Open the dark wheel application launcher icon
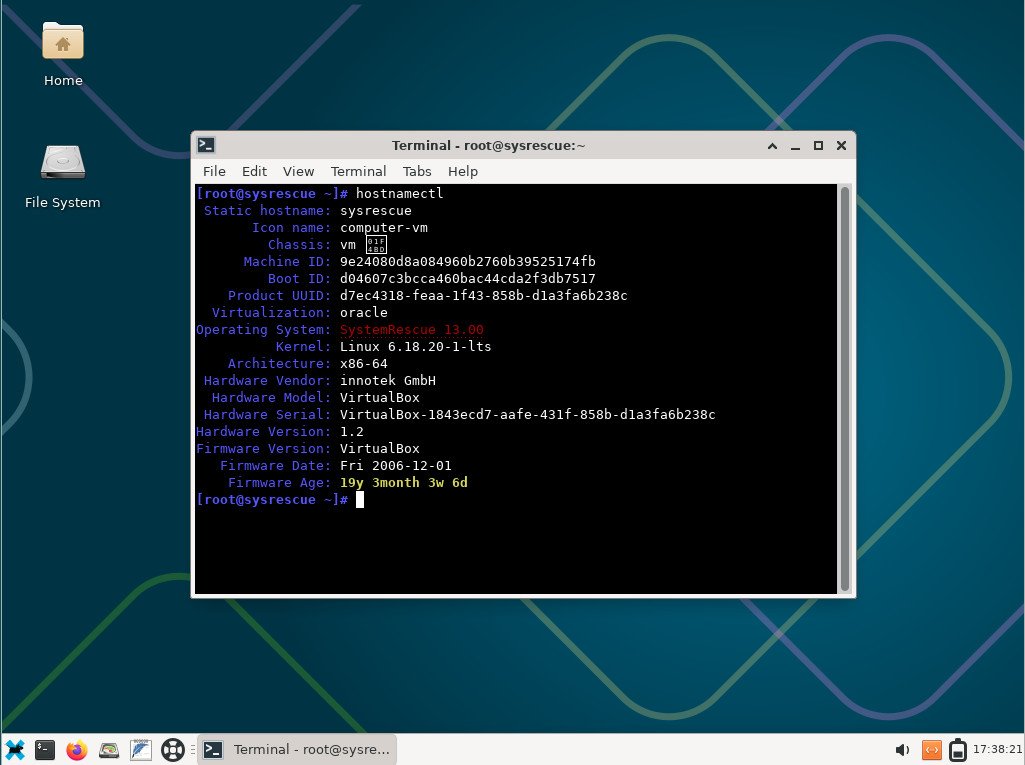 pos(172,748)
